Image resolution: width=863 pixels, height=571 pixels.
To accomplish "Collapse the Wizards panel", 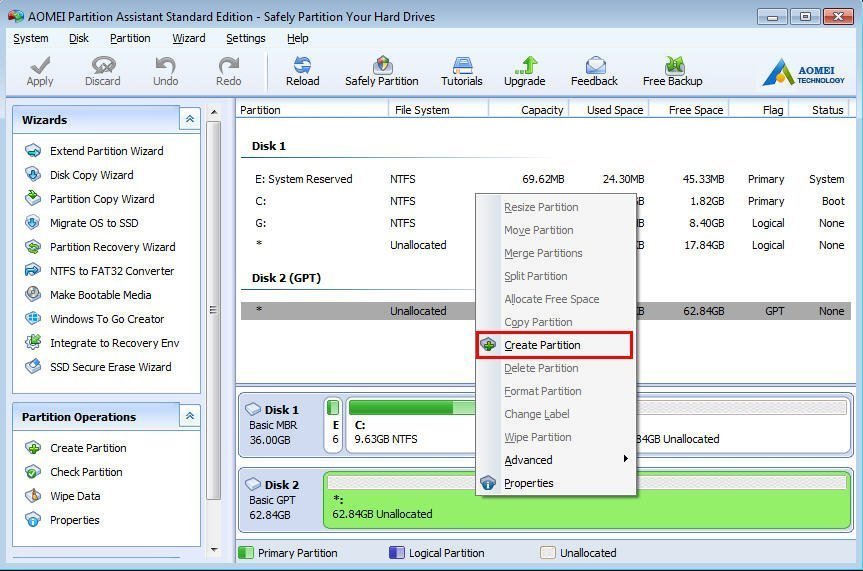I will pyautogui.click(x=190, y=119).
